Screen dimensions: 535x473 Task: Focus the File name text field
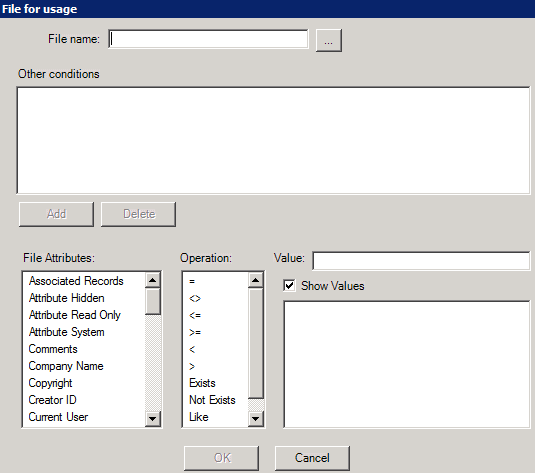tap(208, 39)
